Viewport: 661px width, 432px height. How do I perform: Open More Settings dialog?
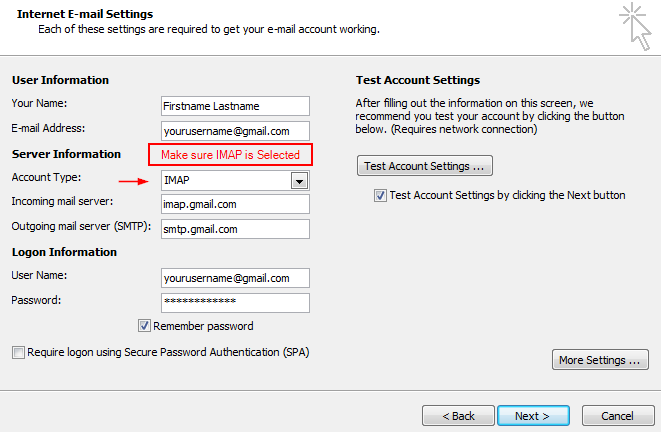pyautogui.click(x=600, y=360)
